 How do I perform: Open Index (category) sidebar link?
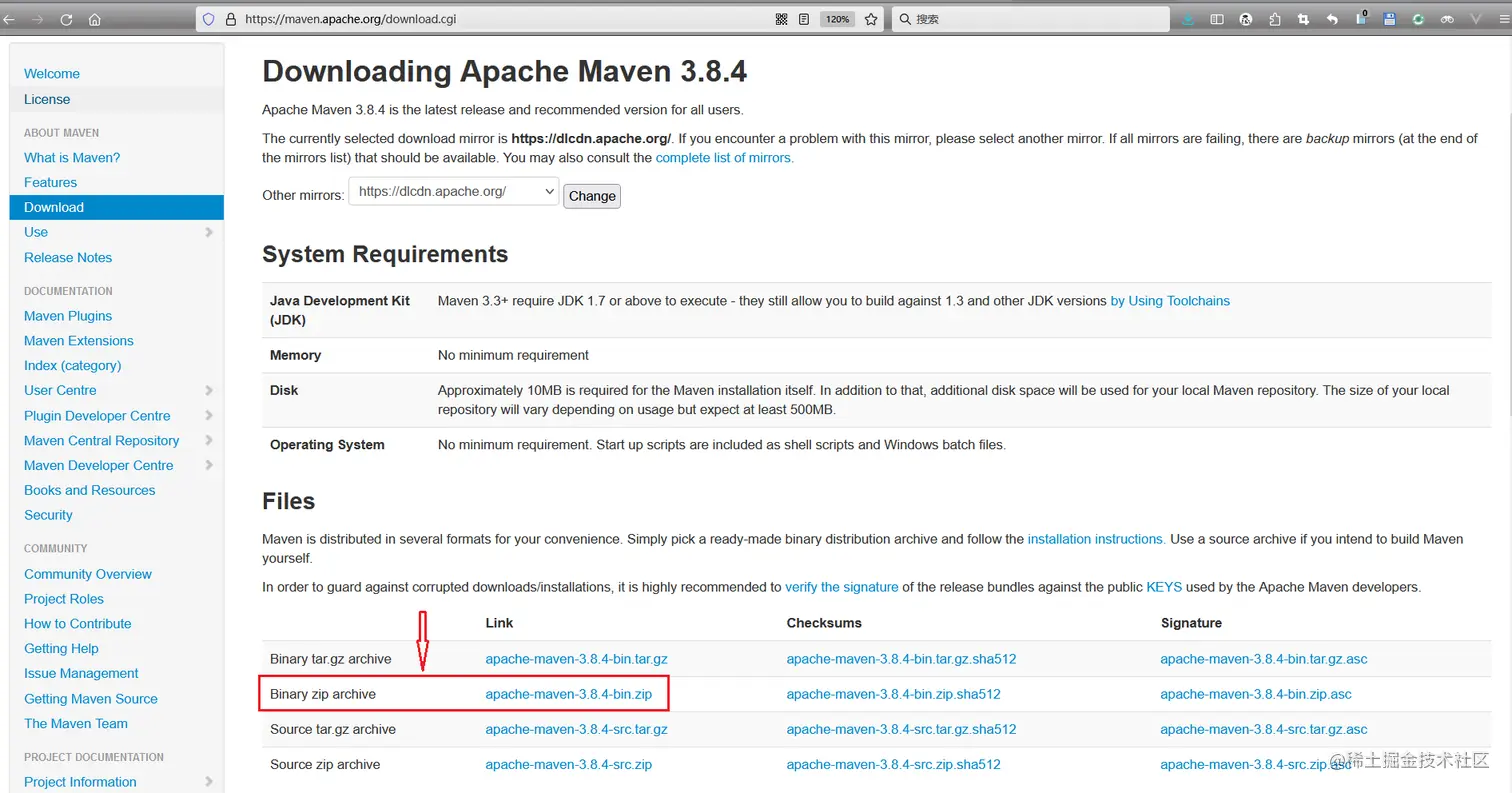click(x=73, y=366)
